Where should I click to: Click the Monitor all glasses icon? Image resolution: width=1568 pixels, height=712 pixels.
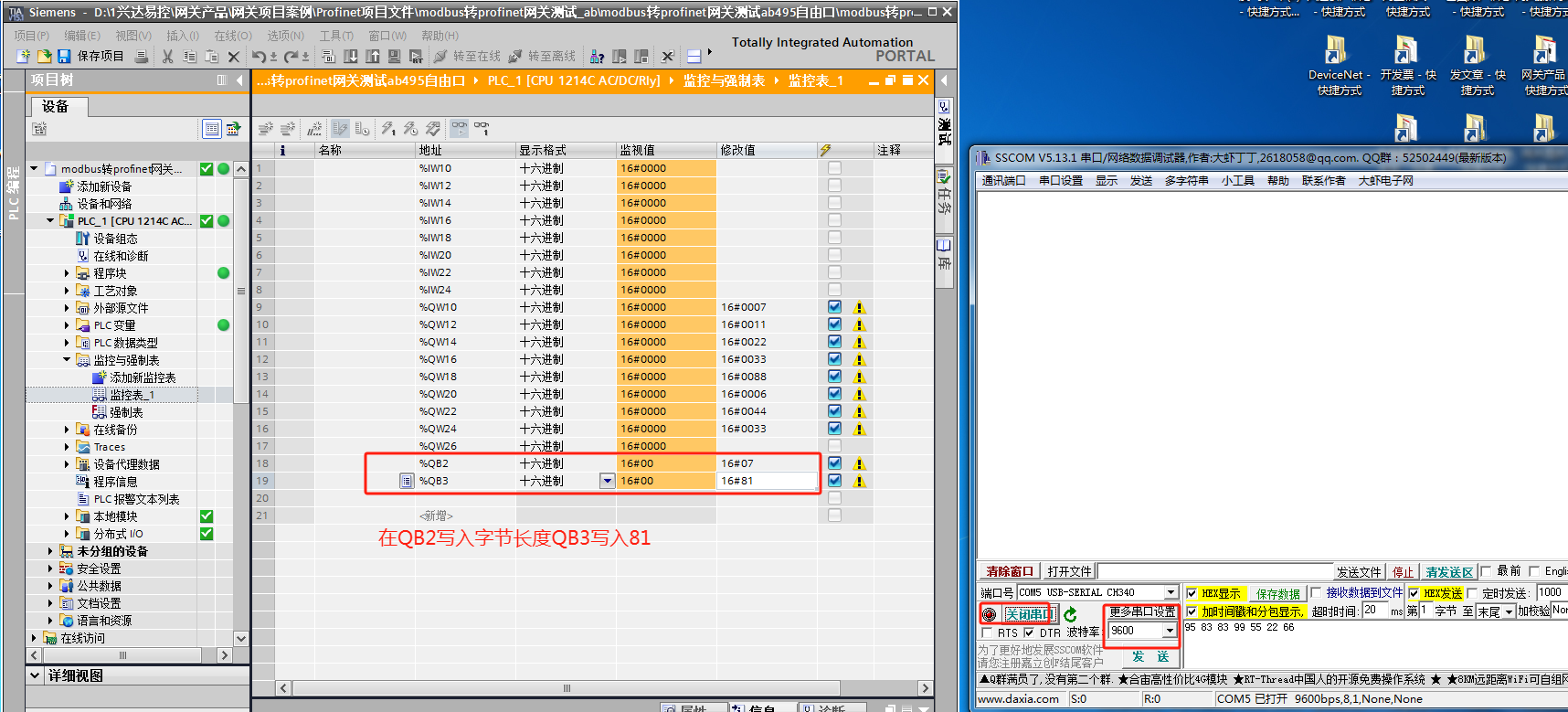[459, 129]
